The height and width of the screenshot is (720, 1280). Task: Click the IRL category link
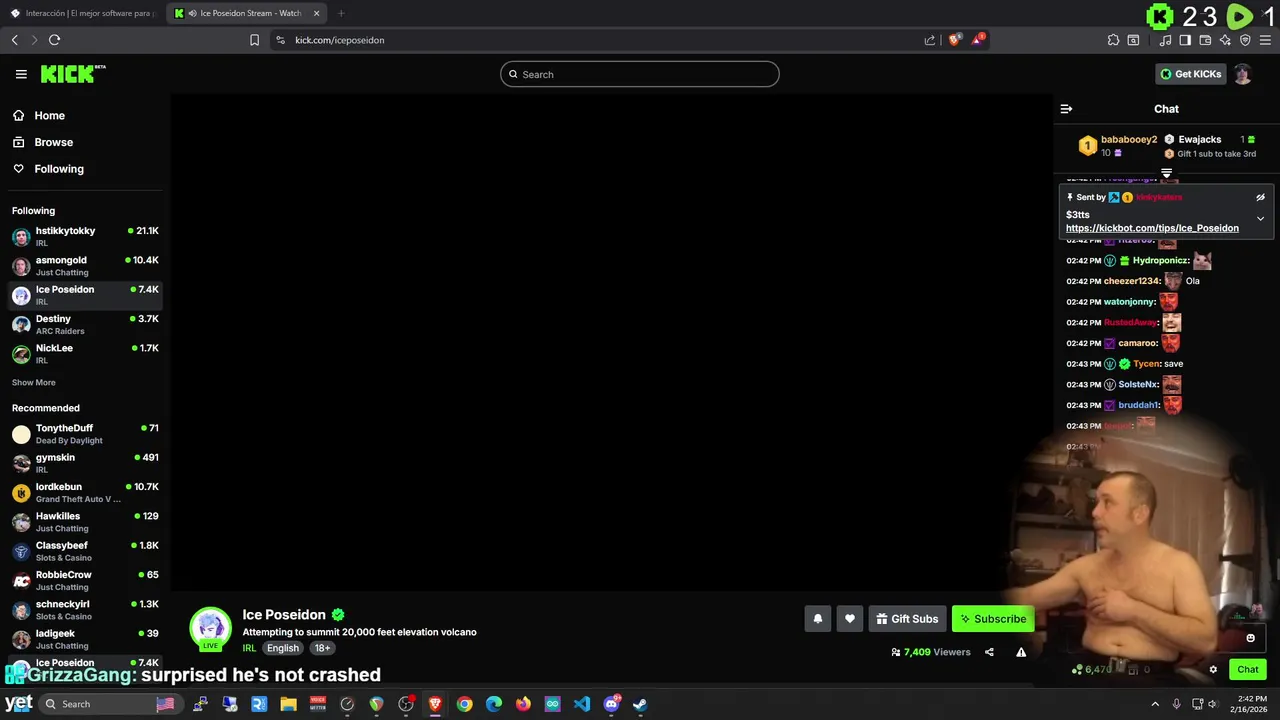point(249,648)
